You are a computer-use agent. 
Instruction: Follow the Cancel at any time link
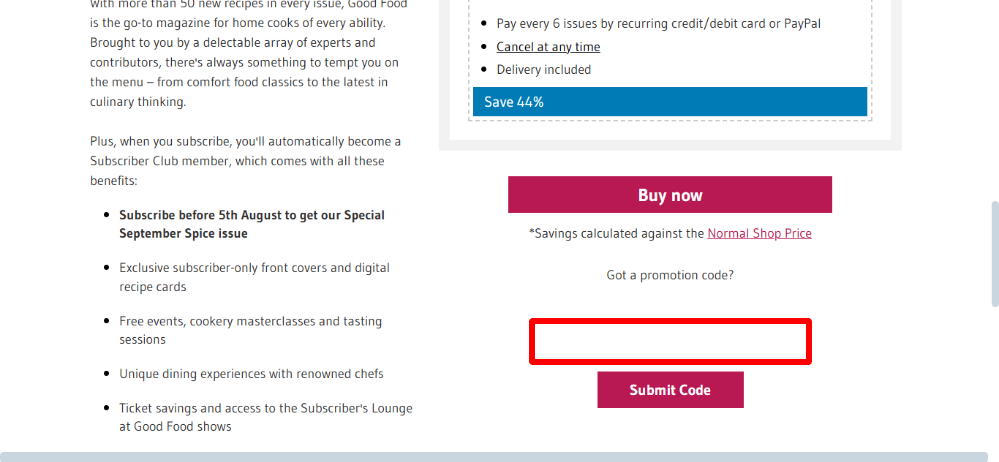coord(548,47)
